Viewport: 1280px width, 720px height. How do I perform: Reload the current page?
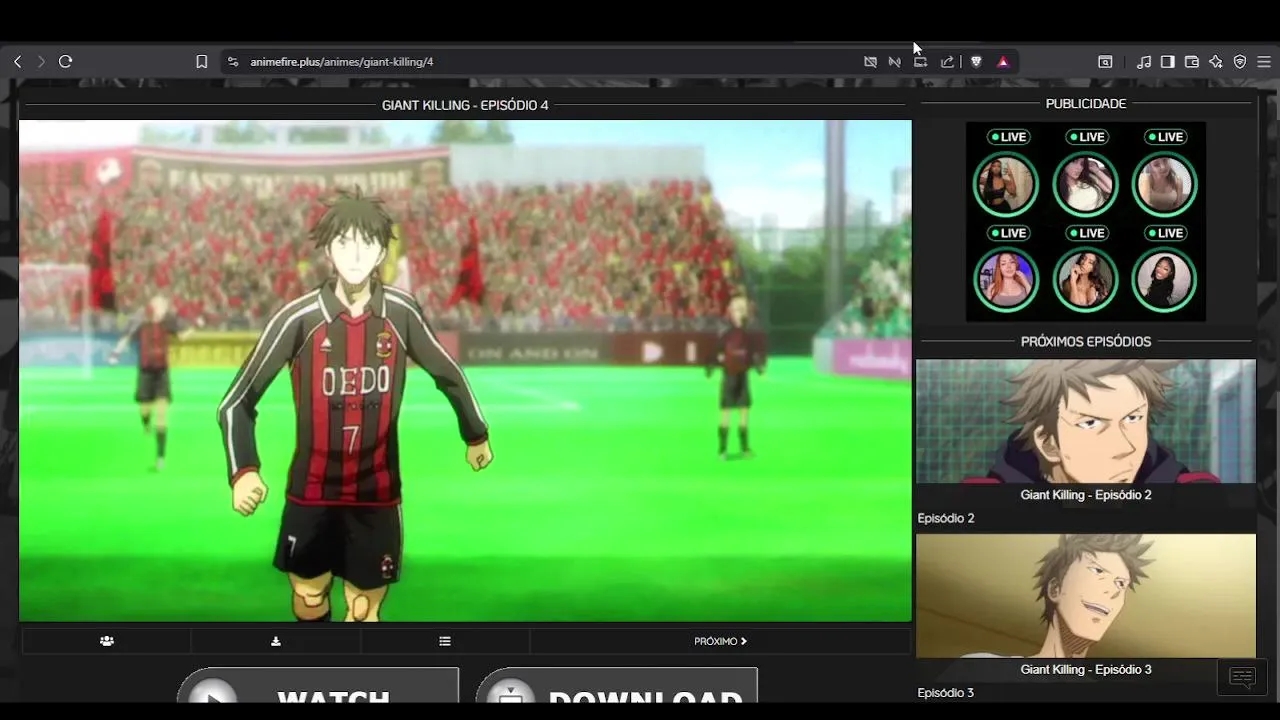pos(66,62)
